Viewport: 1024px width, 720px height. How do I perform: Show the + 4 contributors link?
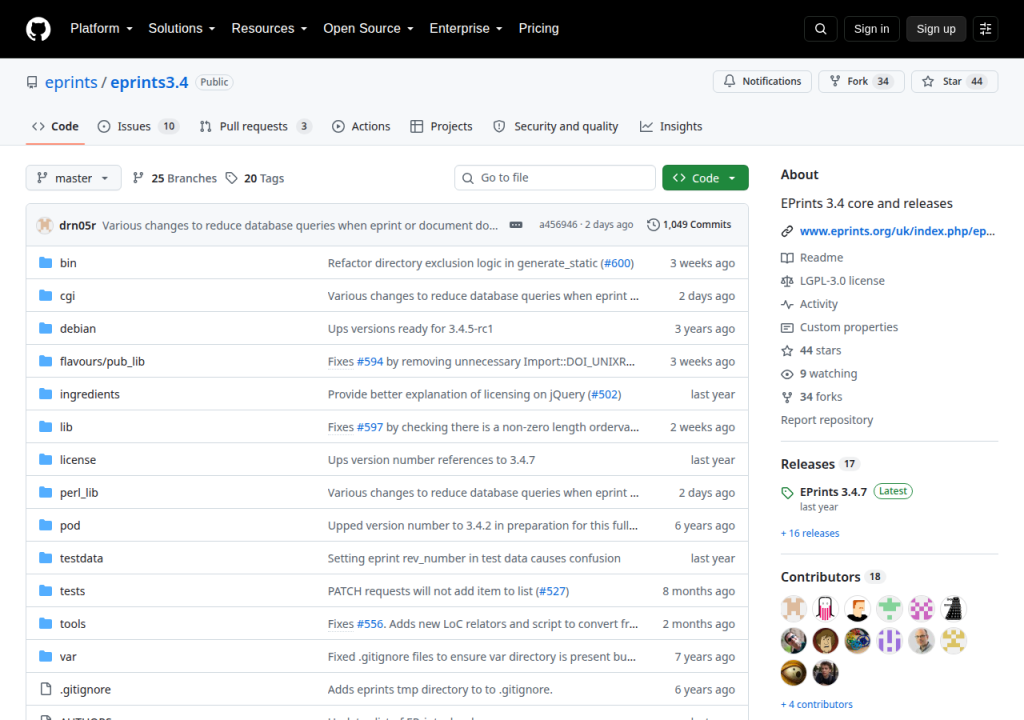pyautogui.click(x=816, y=704)
